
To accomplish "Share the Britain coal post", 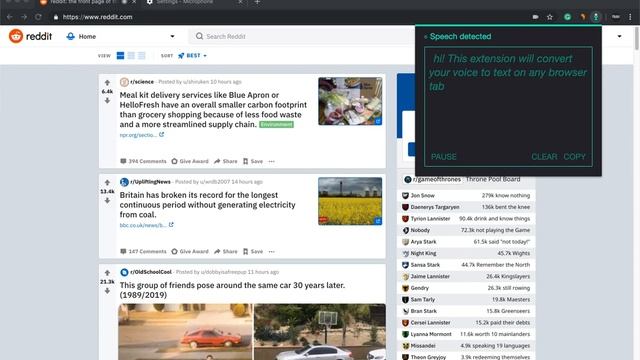I will coord(226,251).
